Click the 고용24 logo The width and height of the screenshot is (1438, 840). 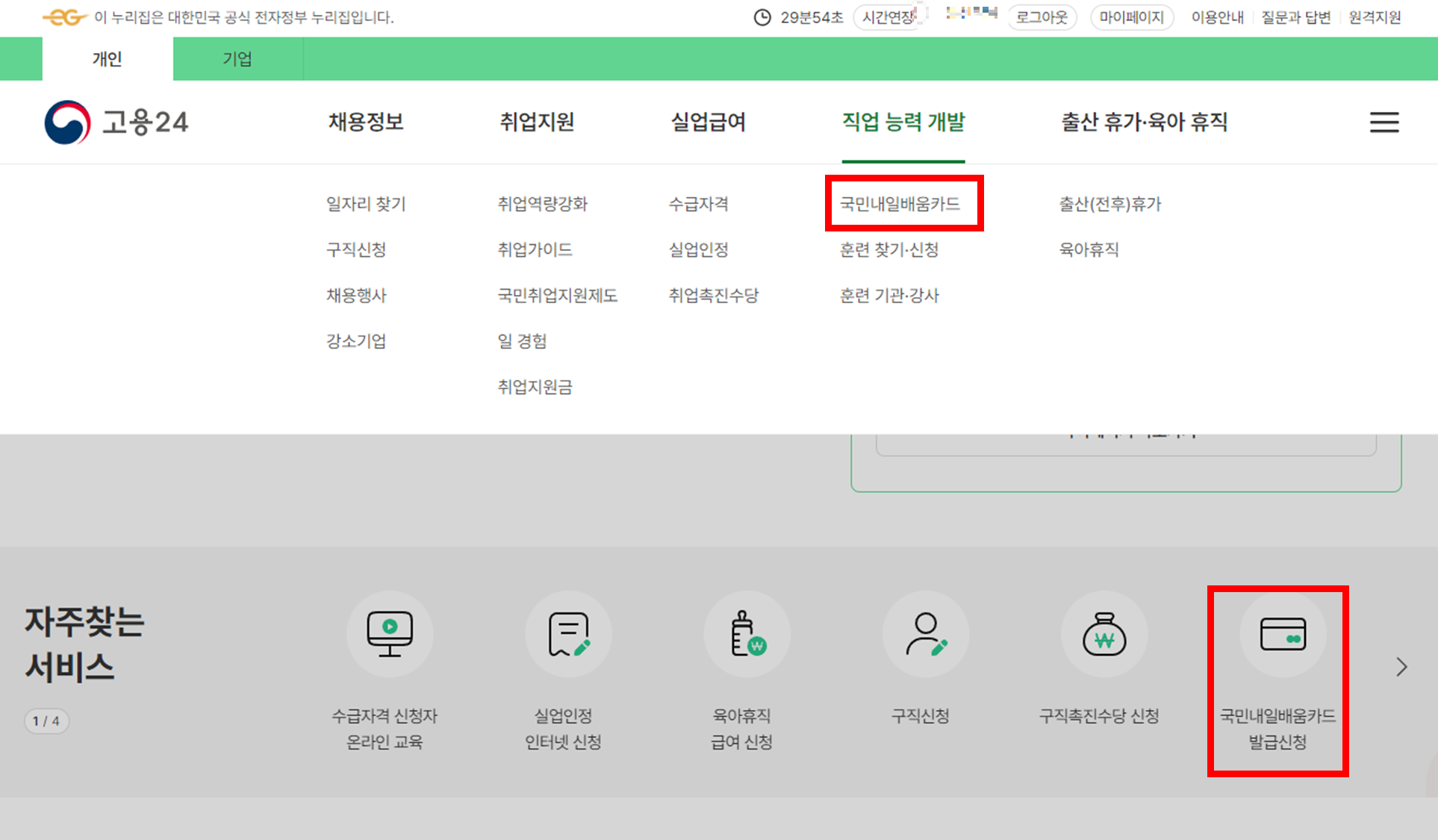coord(116,122)
